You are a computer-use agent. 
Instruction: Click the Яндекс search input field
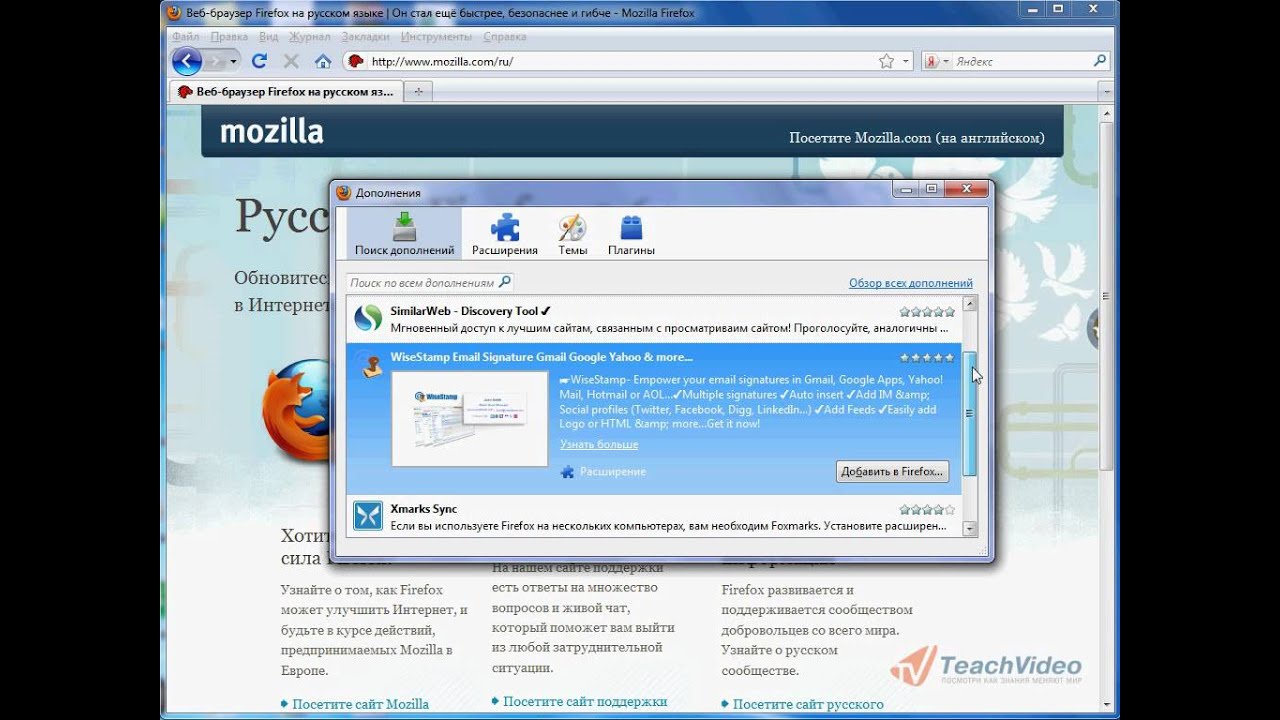(1020, 61)
